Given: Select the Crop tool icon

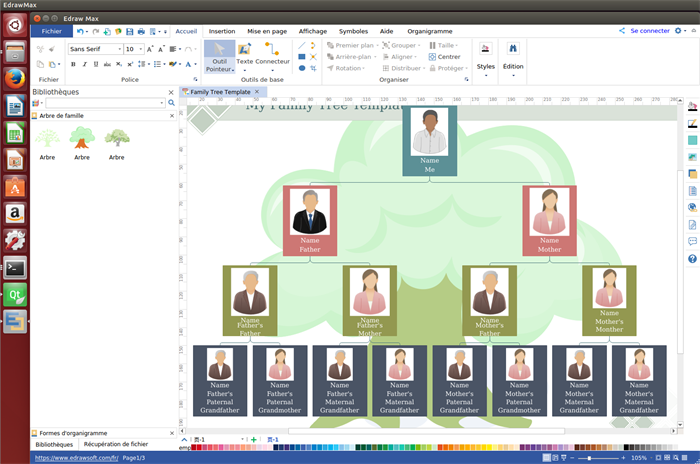Looking at the screenshot, I should (313, 68).
